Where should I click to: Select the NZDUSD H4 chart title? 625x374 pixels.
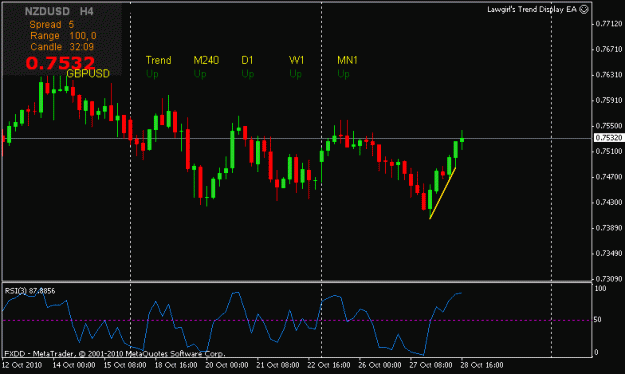(x=59, y=11)
